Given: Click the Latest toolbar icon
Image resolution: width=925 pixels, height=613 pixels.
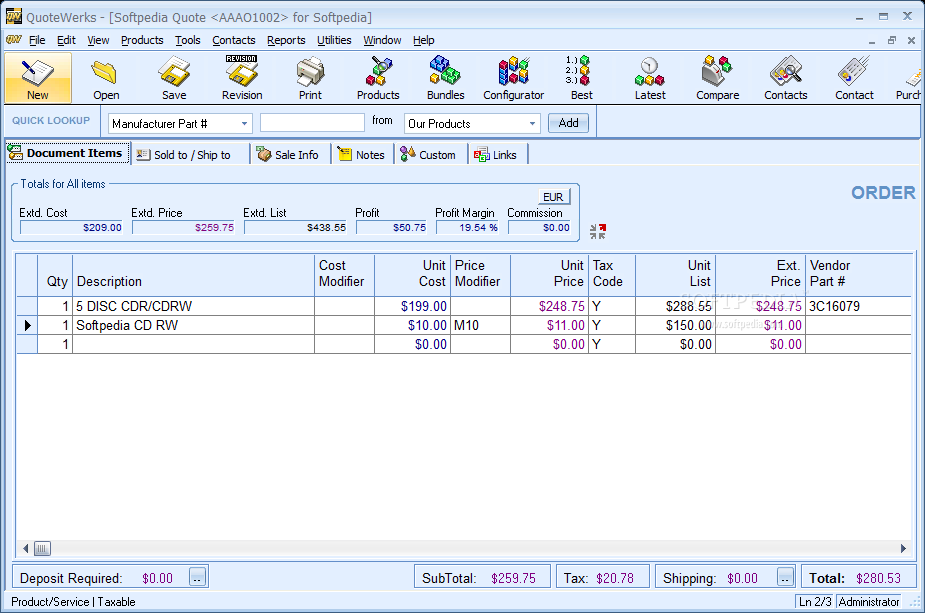Looking at the screenshot, I should (650, 78).
